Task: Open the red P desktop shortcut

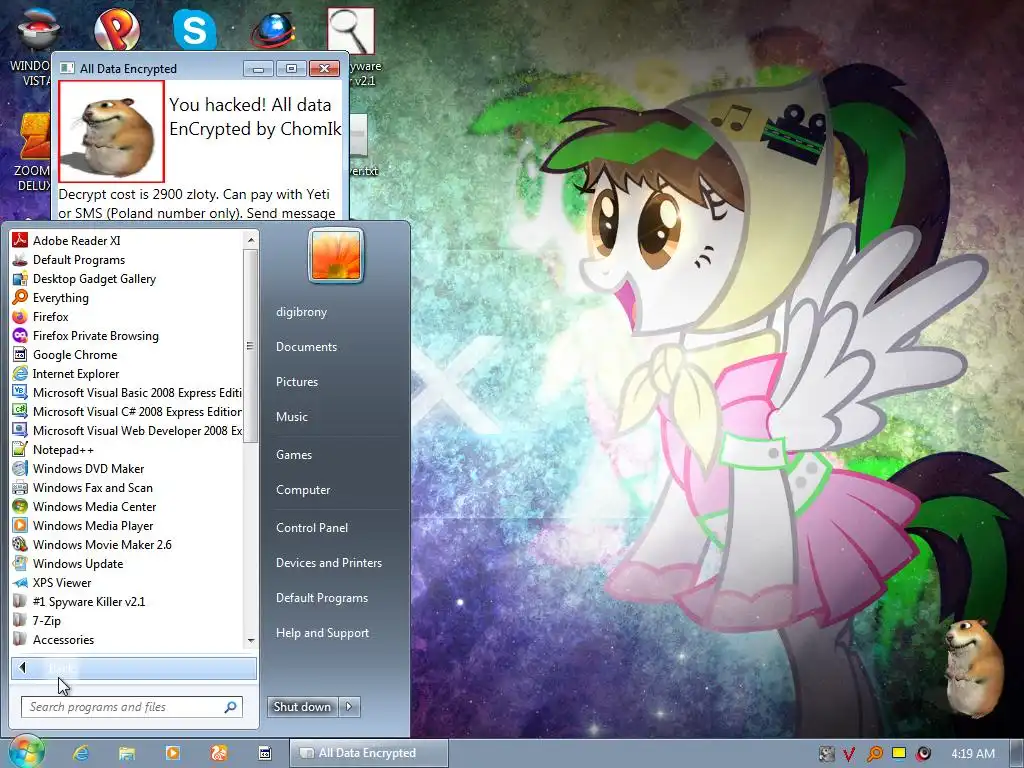Action: click(117, 29)
